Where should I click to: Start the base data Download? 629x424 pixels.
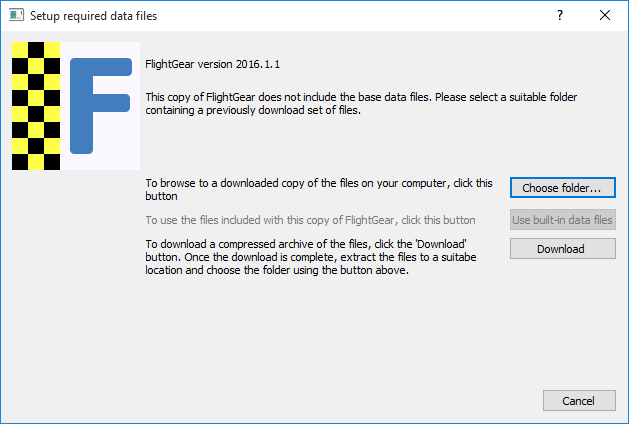tap(562, 249)
